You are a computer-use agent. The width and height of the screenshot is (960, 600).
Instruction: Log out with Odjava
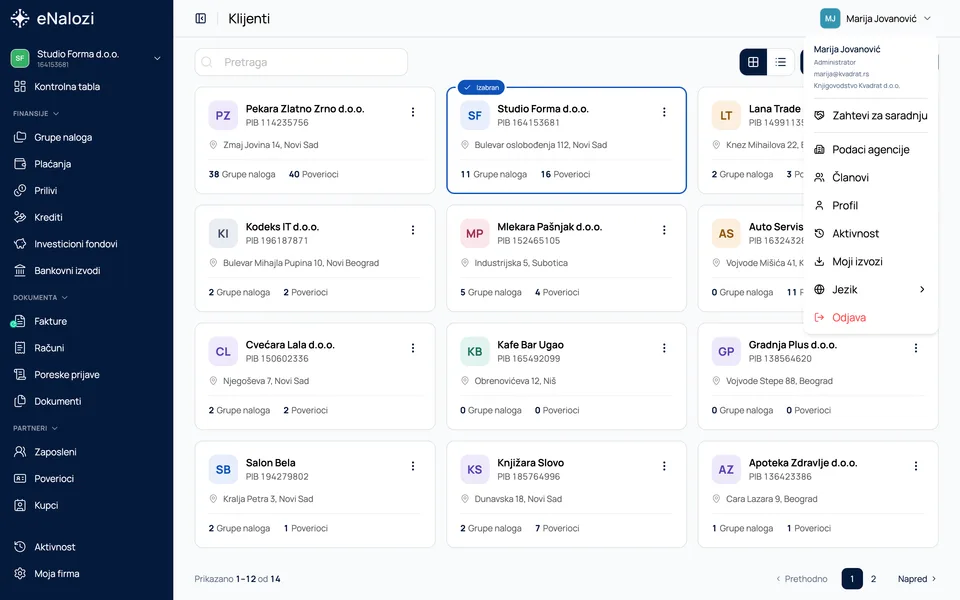869,318
